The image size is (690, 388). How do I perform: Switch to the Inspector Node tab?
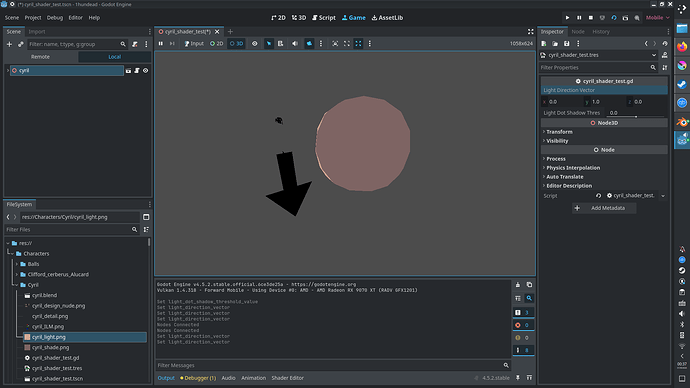click(578, 32)
